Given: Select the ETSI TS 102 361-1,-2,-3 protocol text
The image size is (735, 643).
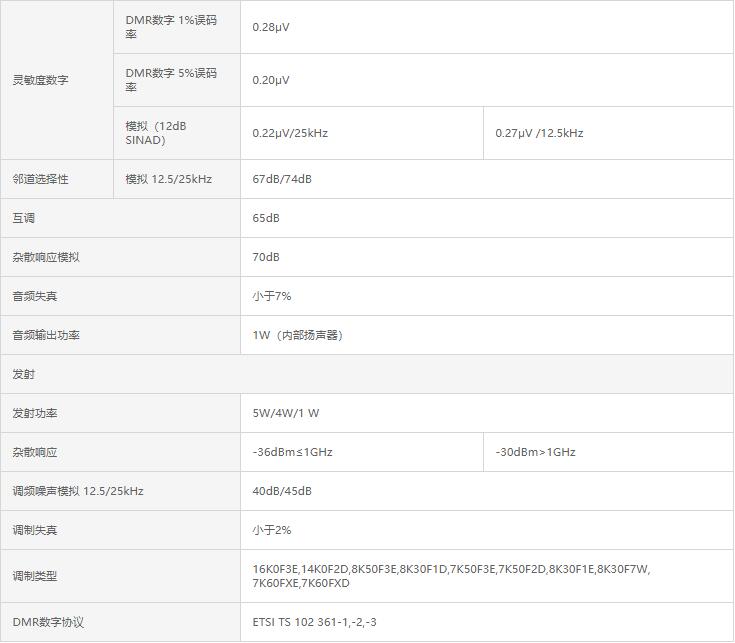Looking at the screenshot, I should coord(314,622).
